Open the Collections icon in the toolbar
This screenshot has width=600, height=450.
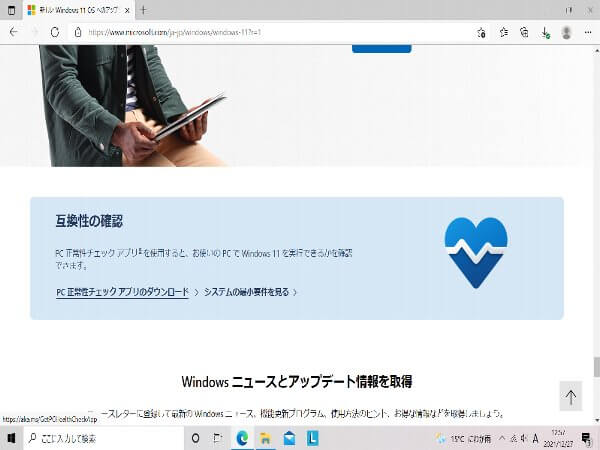[x=525, y=33]
